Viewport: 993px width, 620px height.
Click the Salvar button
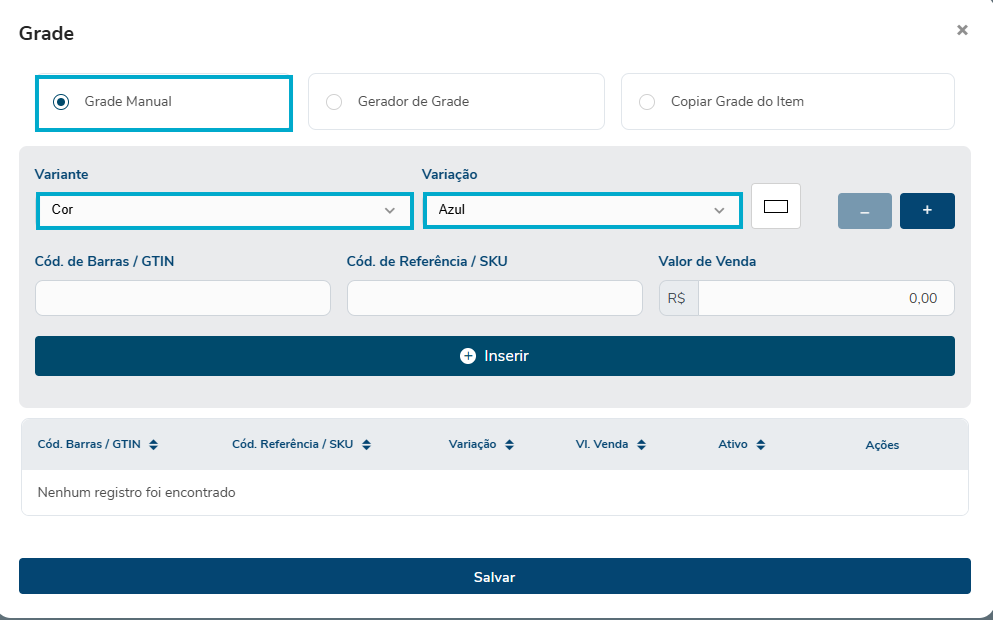tap(494, 577)
